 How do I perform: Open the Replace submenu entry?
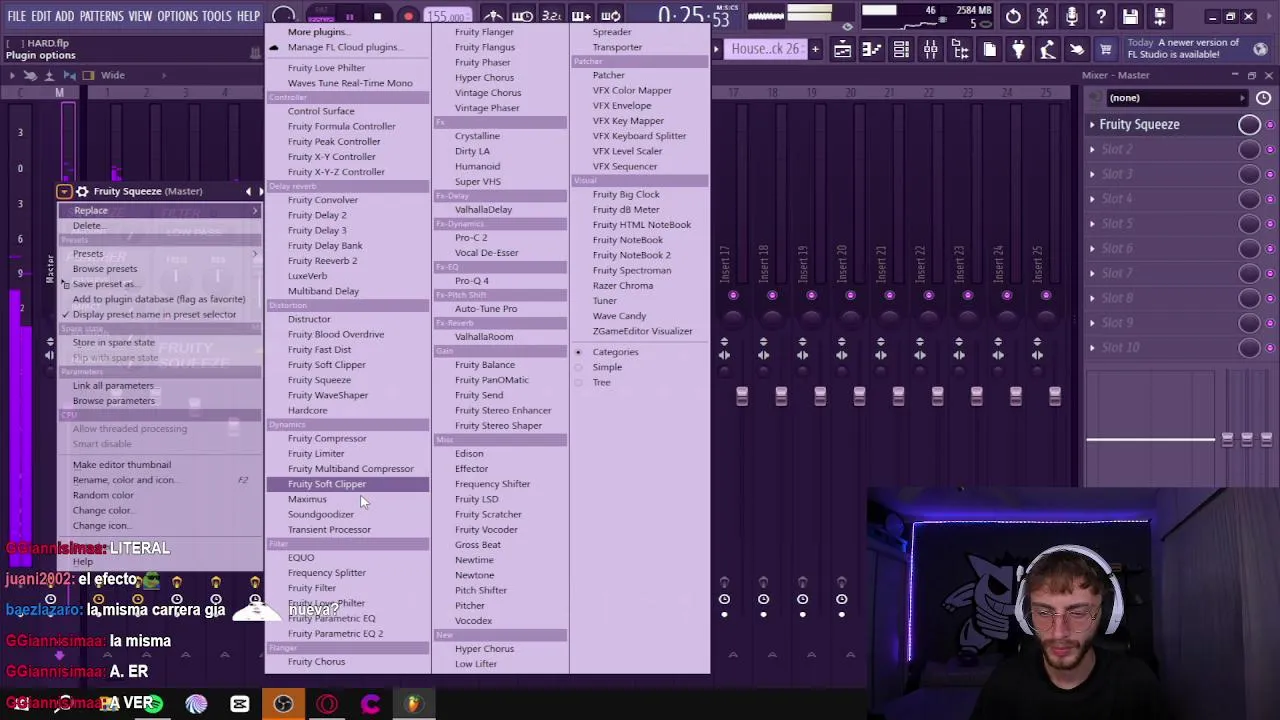pyautogui.click(x=159, y=210)
